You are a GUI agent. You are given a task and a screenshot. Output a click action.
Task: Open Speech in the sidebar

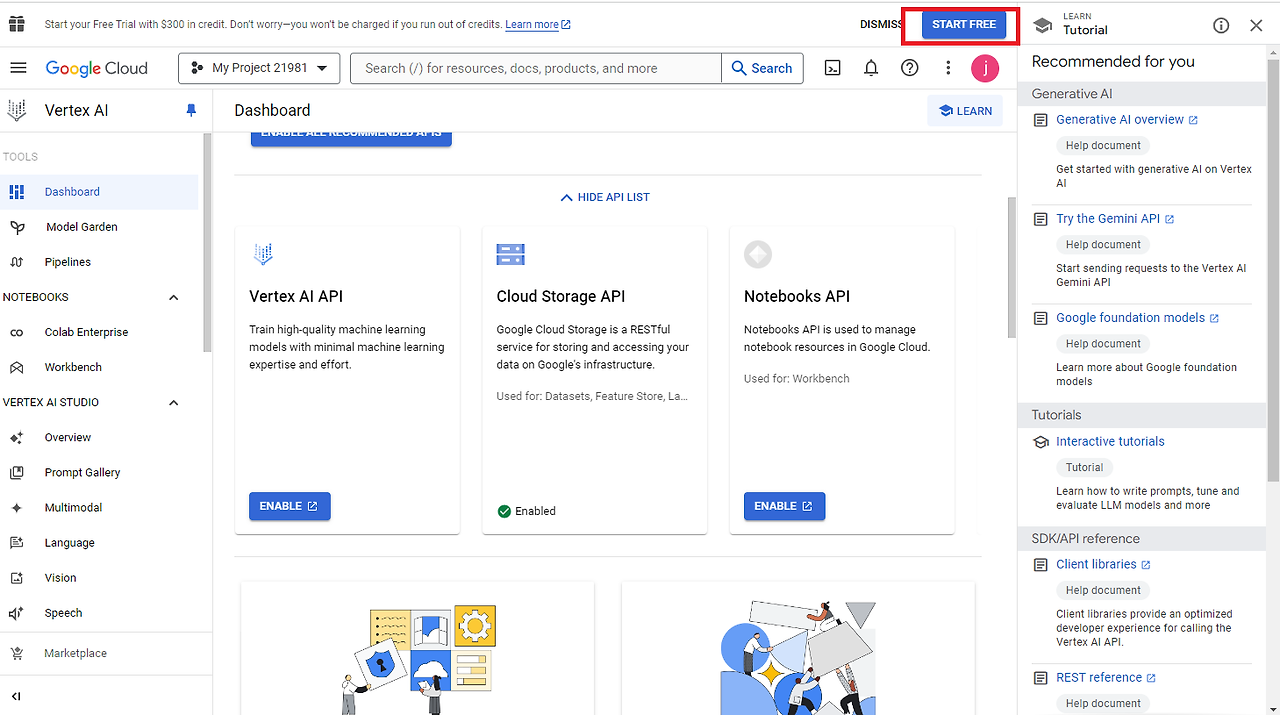tap(99, 613)
